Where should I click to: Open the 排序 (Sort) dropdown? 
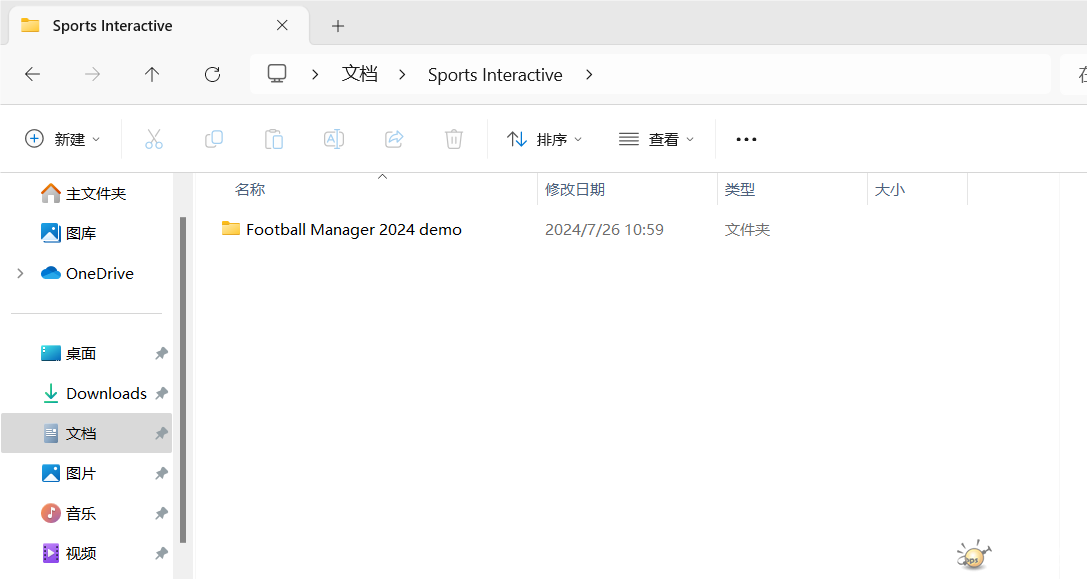point(544,139)
